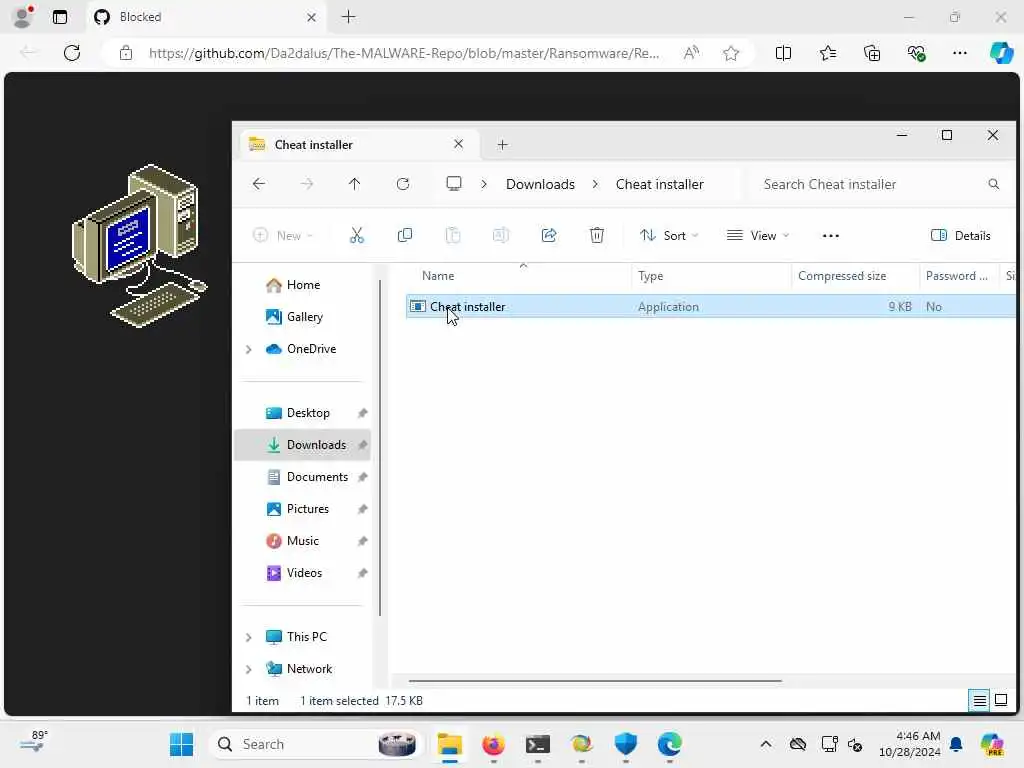Click the Copy icon in Explorer toolbar
This screenshot has width=1024, height=768.
point(405,235)
